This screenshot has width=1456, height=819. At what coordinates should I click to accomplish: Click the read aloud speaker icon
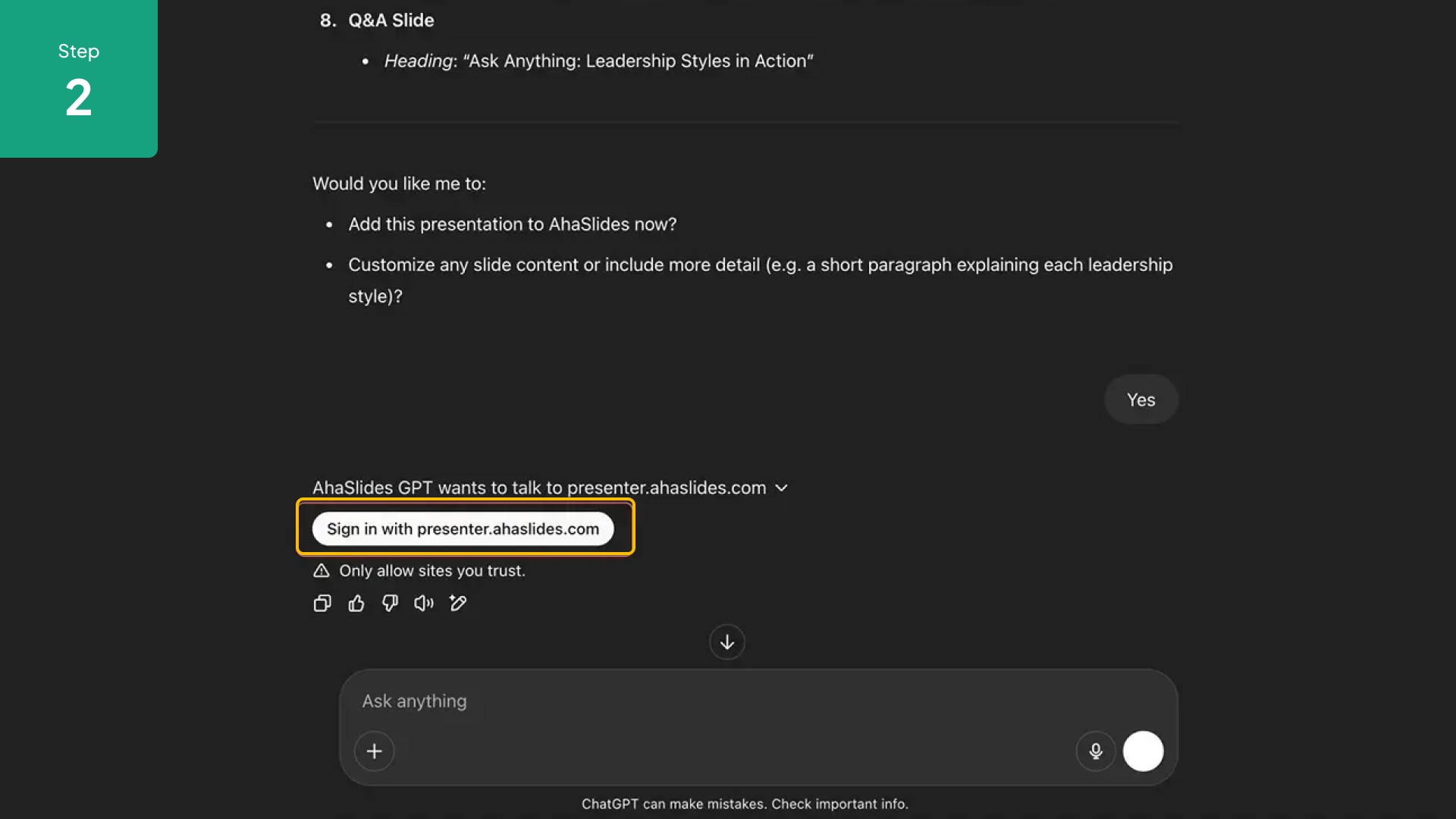coord(423,603)
